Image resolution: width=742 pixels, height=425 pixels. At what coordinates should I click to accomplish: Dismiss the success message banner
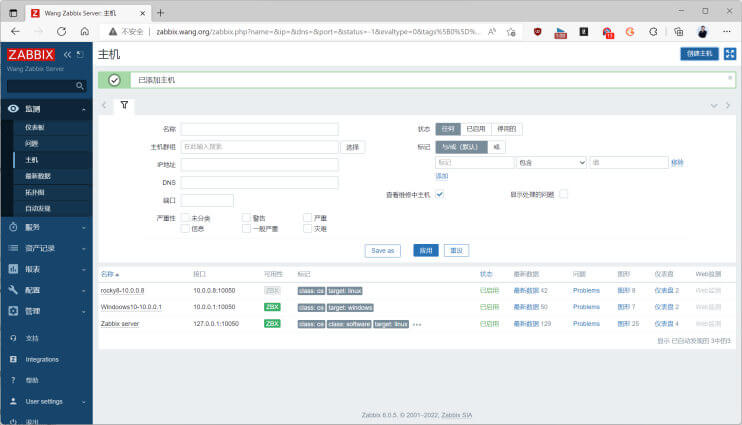point(730,78)
